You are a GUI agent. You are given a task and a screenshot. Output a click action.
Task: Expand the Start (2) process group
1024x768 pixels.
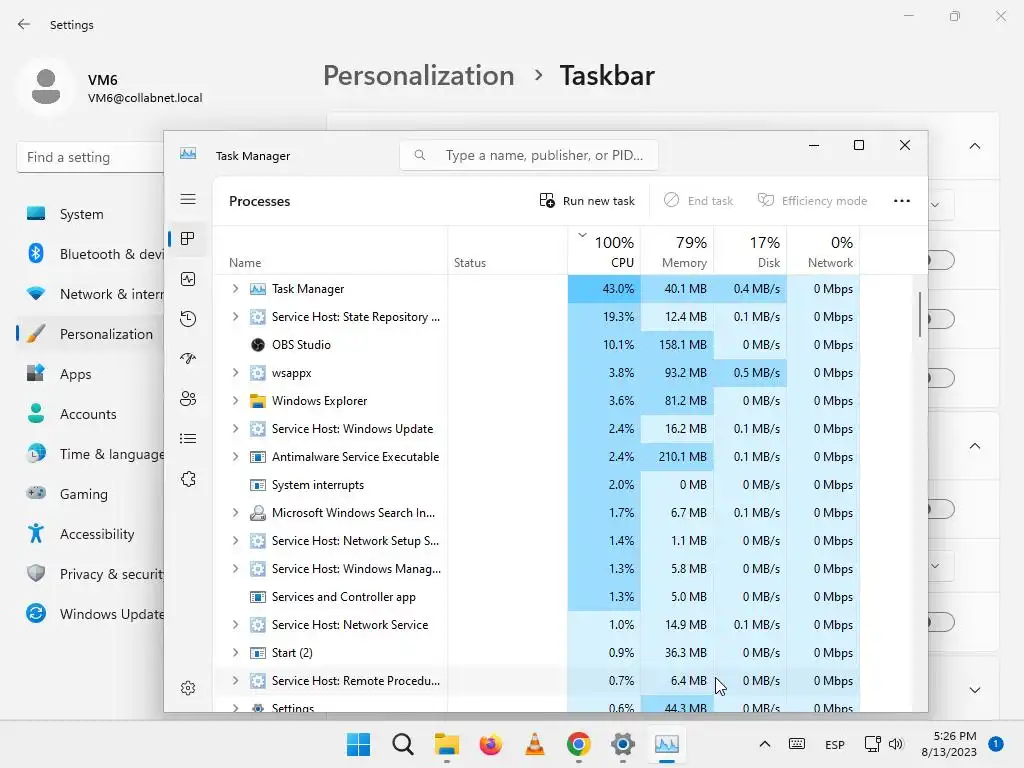(x=235, y=653)
